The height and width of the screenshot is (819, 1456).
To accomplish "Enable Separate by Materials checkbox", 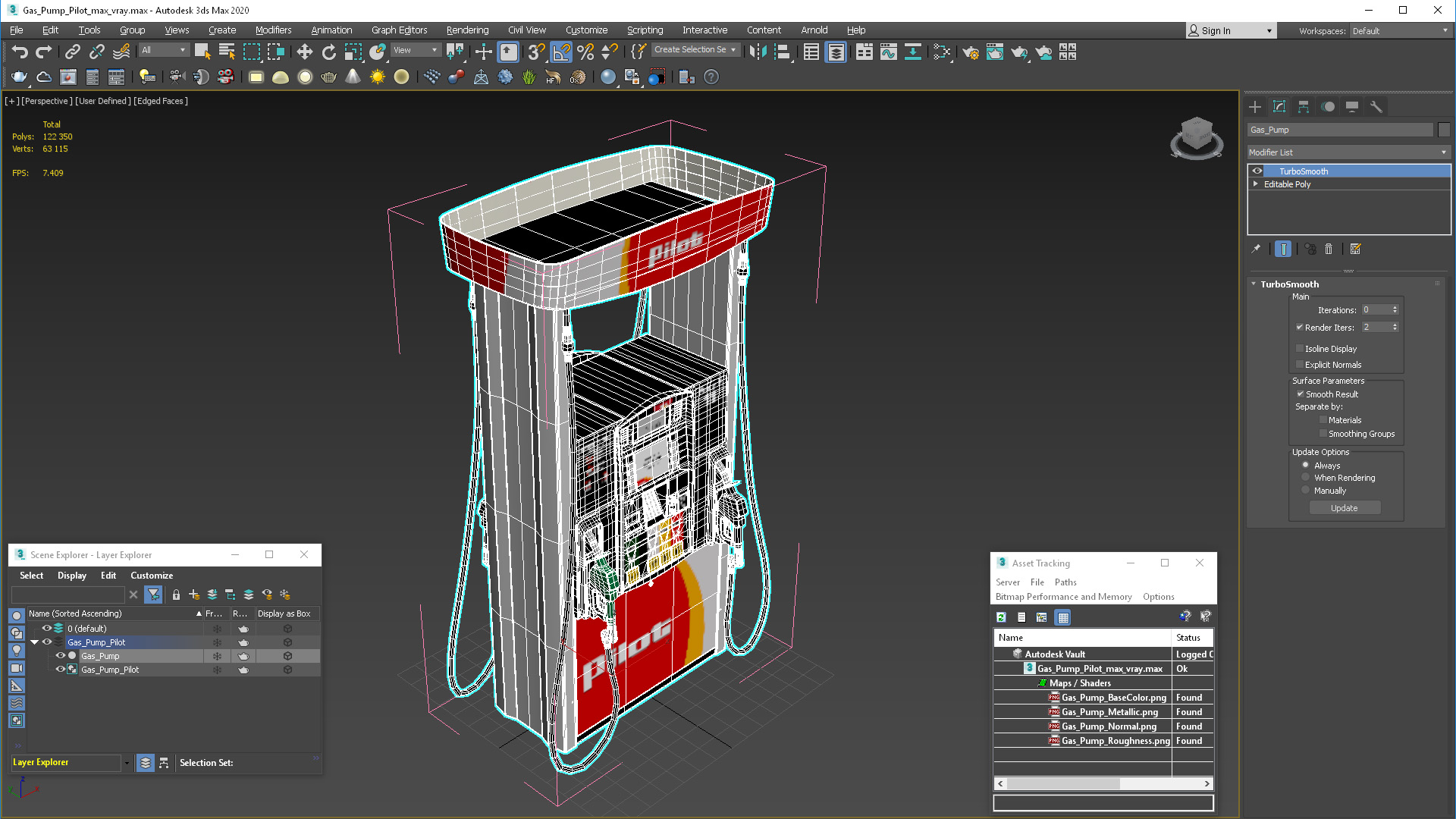I will 1323,420.
